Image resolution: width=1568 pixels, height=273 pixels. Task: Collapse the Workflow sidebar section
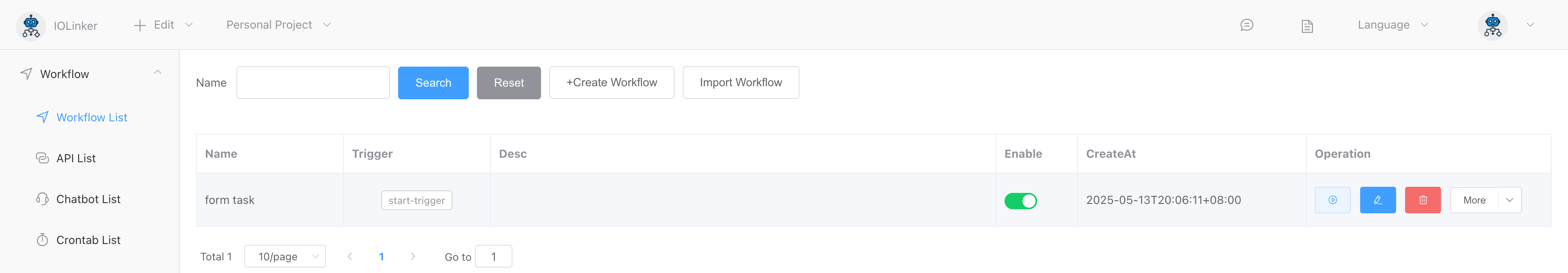coord(158,73)
